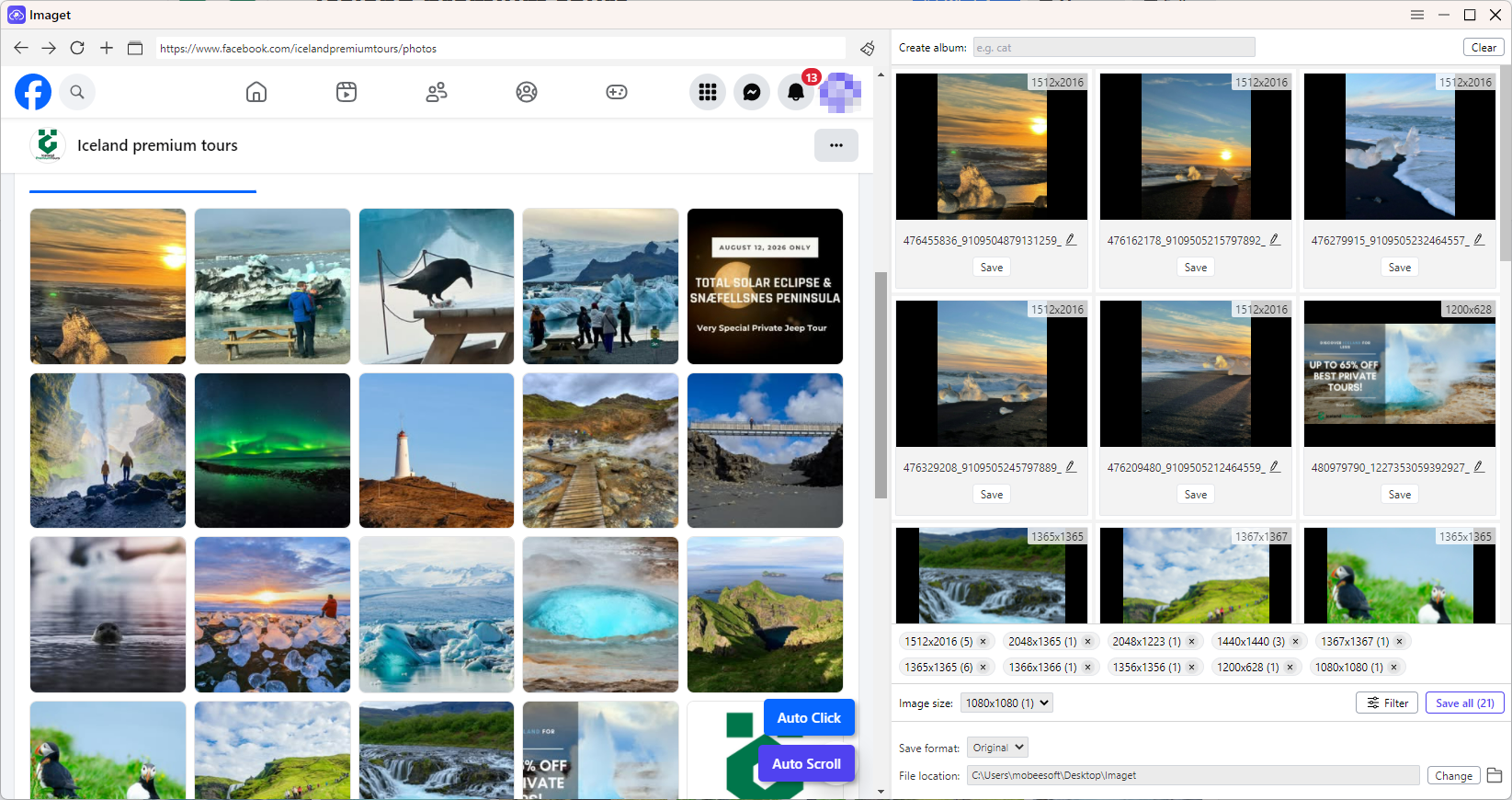This screenshot has width=1512, height=800.
Task: Go forward using the forward arrow
Action: pos(49,48)
